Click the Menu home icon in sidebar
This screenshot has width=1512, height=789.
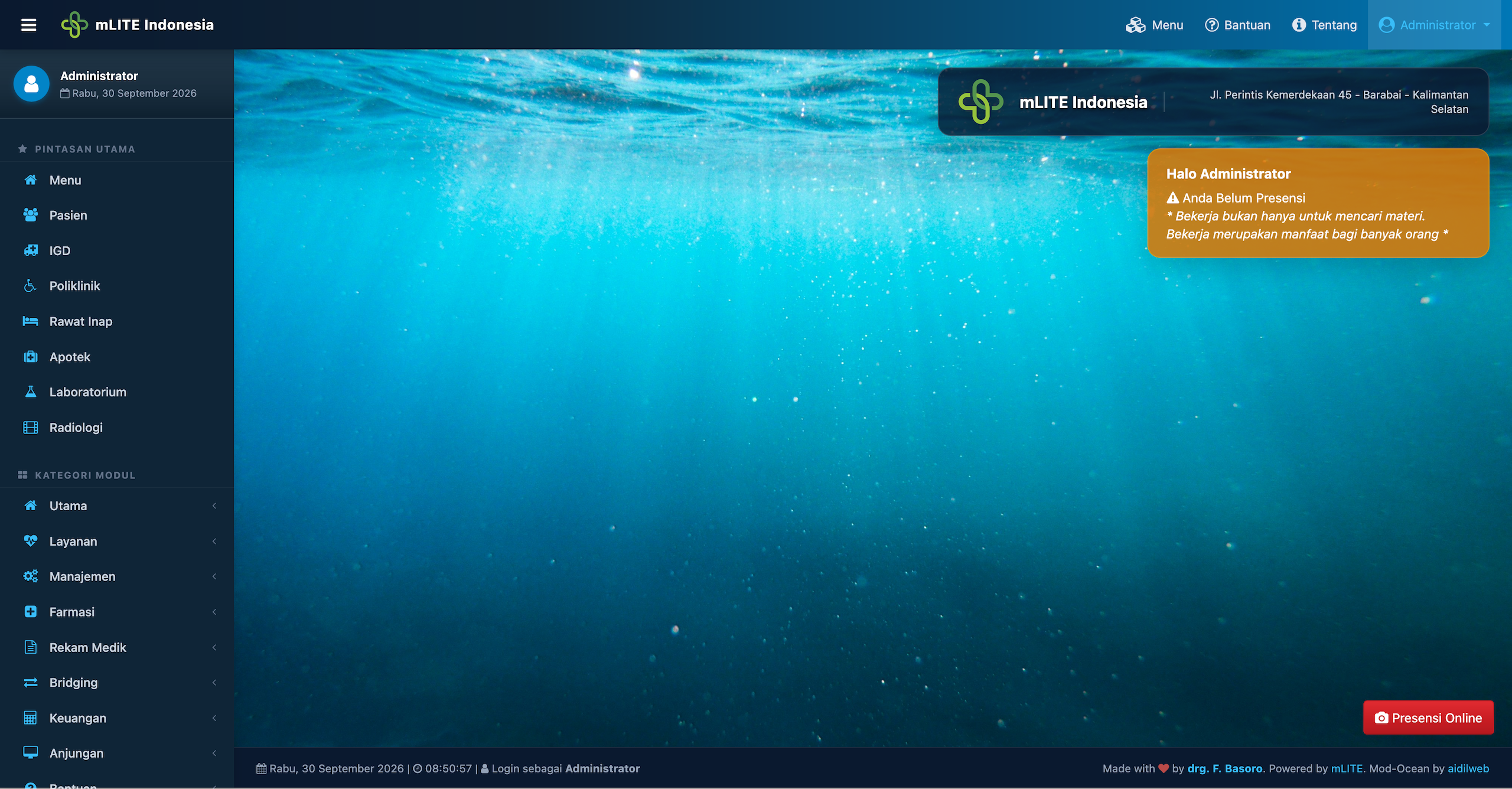[31, 180]
